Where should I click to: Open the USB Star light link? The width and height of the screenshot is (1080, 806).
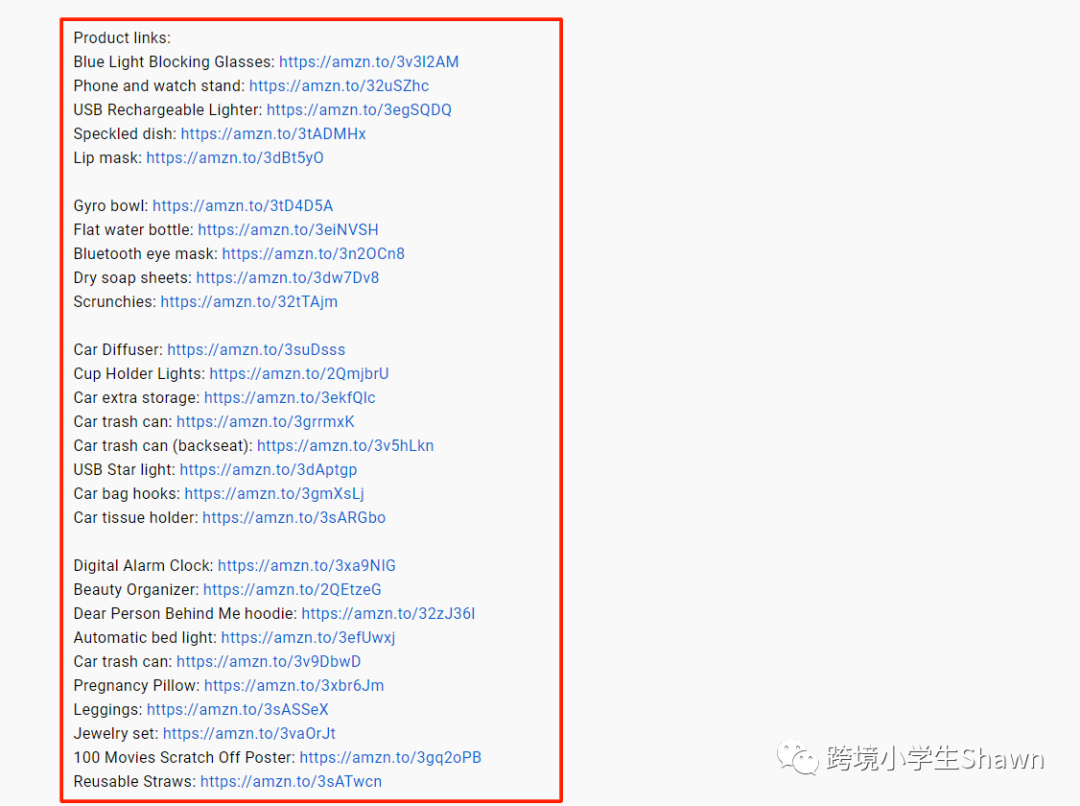(268, 470)
